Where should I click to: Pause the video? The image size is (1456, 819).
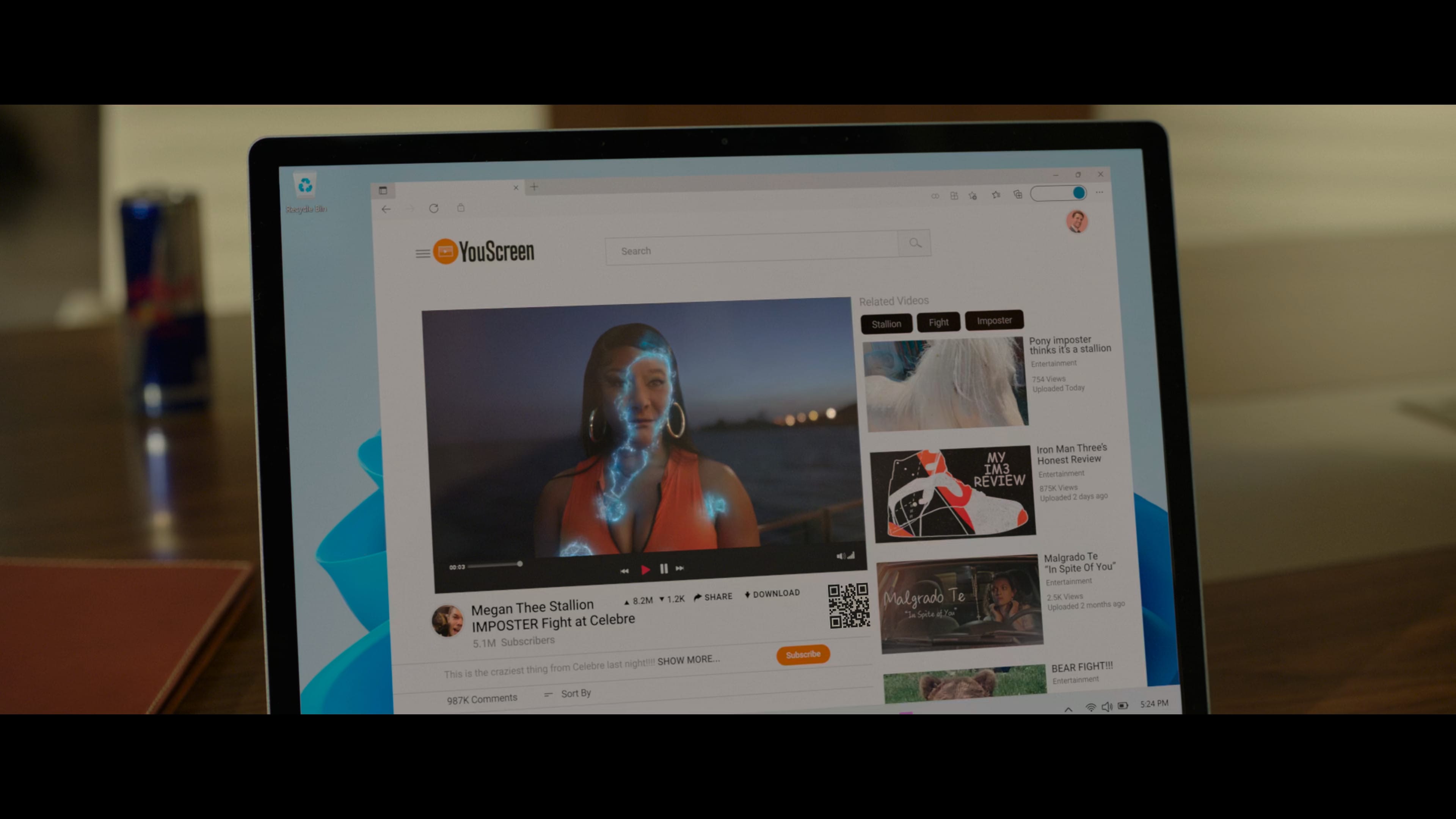[664, 569]
